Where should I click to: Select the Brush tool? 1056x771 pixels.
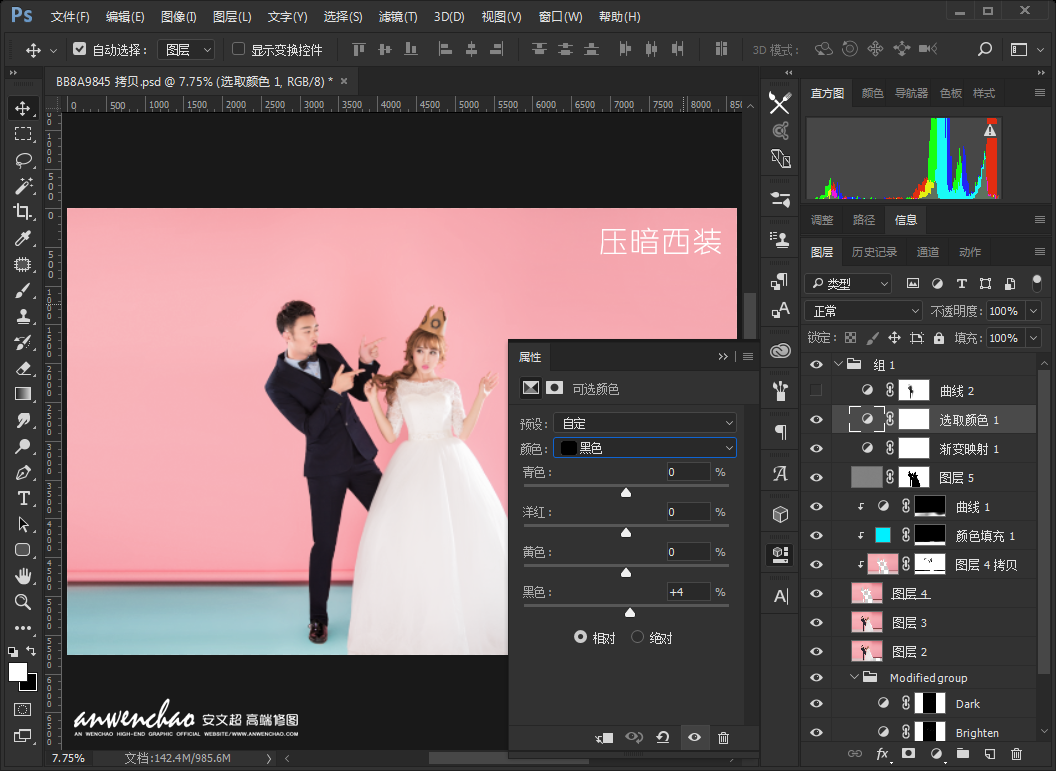(x=23, y=290)
